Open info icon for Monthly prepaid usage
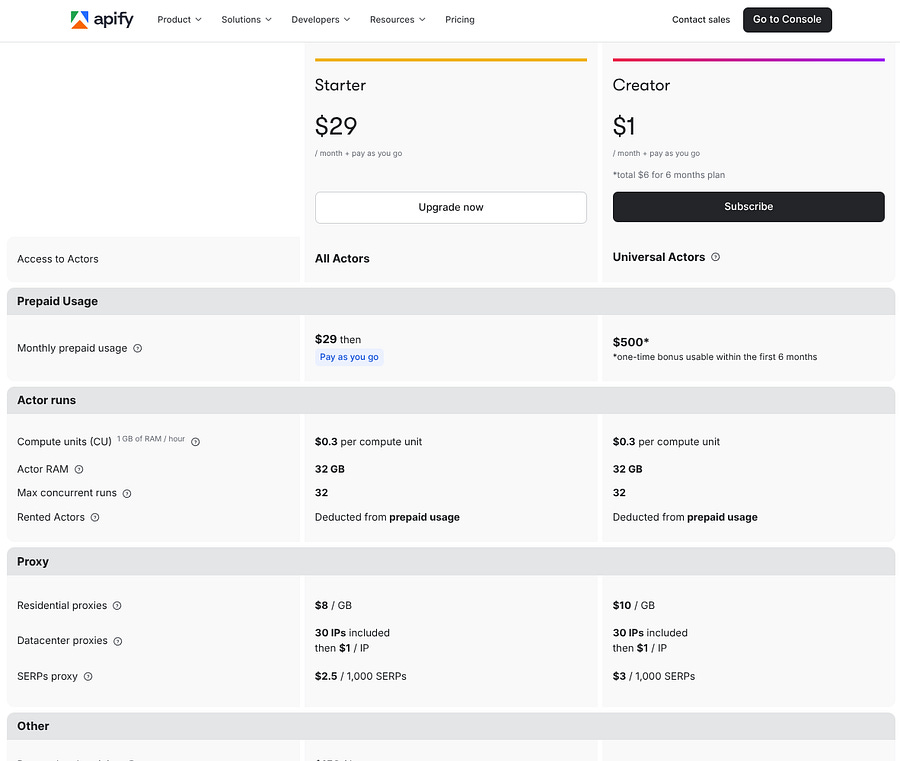This screenshot has width=900, height=761. pyautogui.click(x=138, y=348)
